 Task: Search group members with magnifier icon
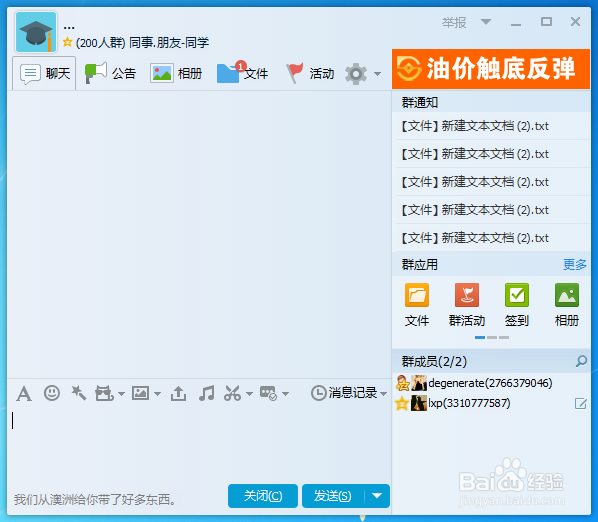[581, 361]
